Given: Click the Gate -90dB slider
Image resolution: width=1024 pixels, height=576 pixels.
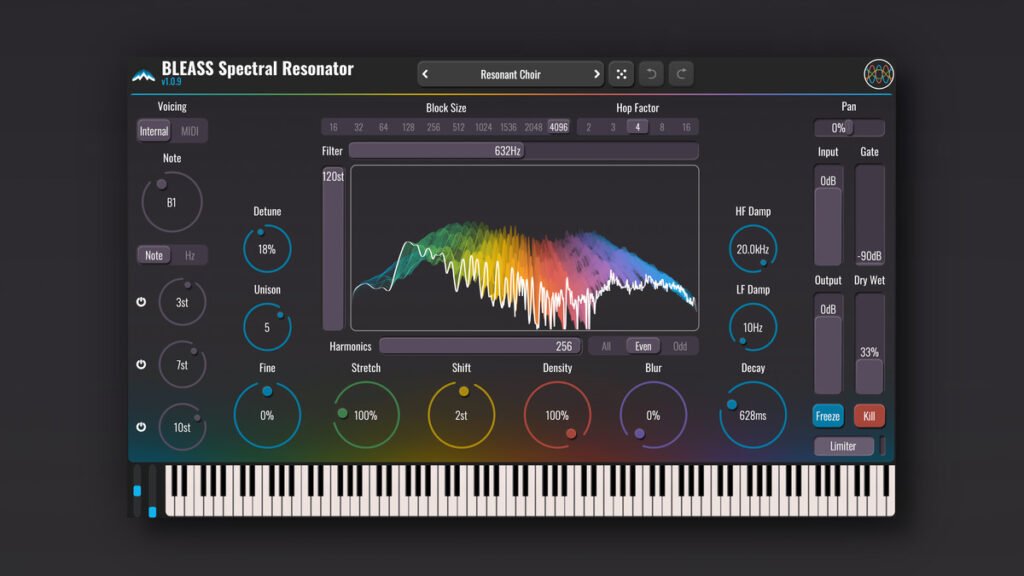Looking at the screenshot, I should [869, 216].
